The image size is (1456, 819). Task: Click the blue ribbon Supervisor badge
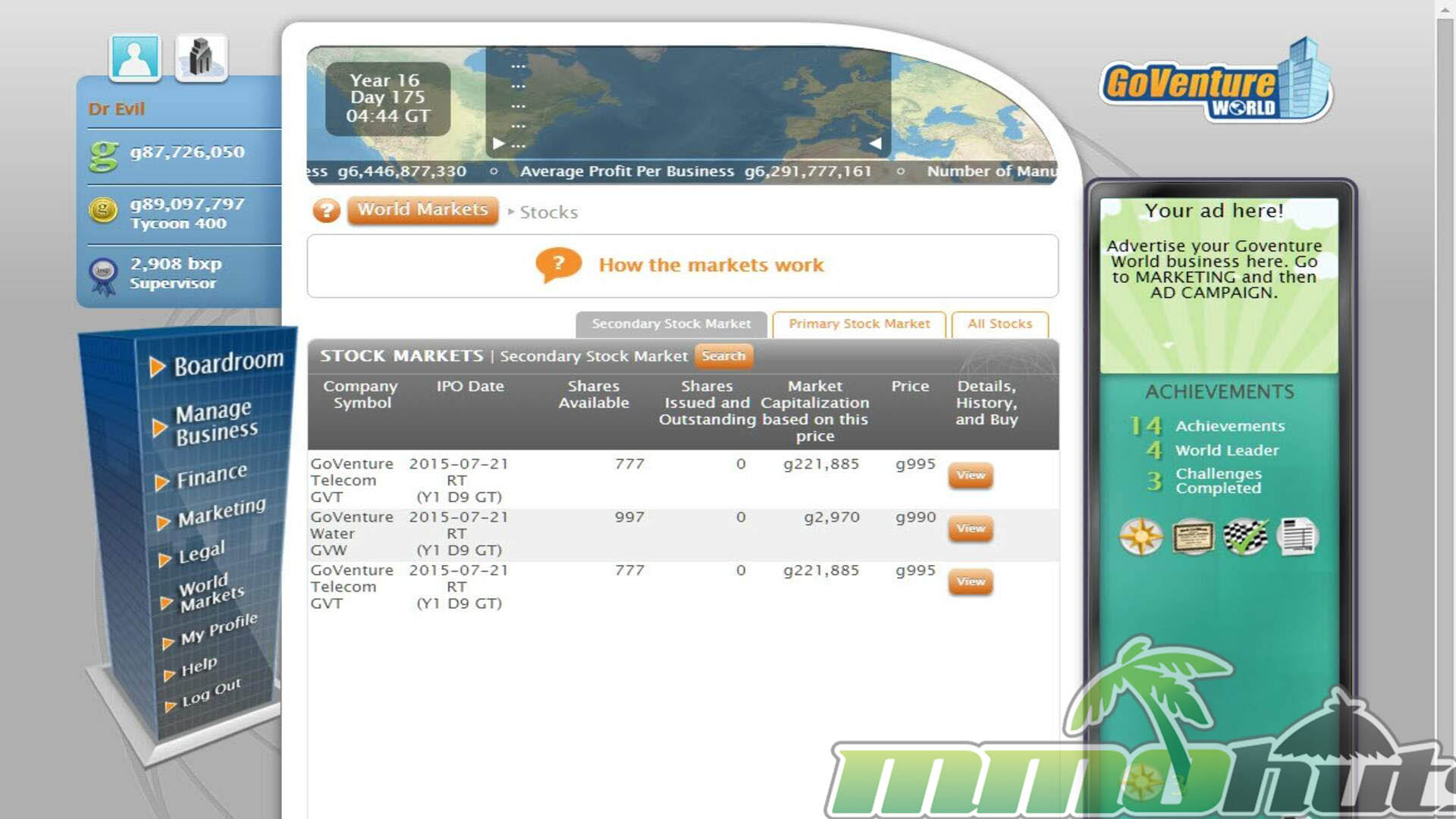(103, 274)
